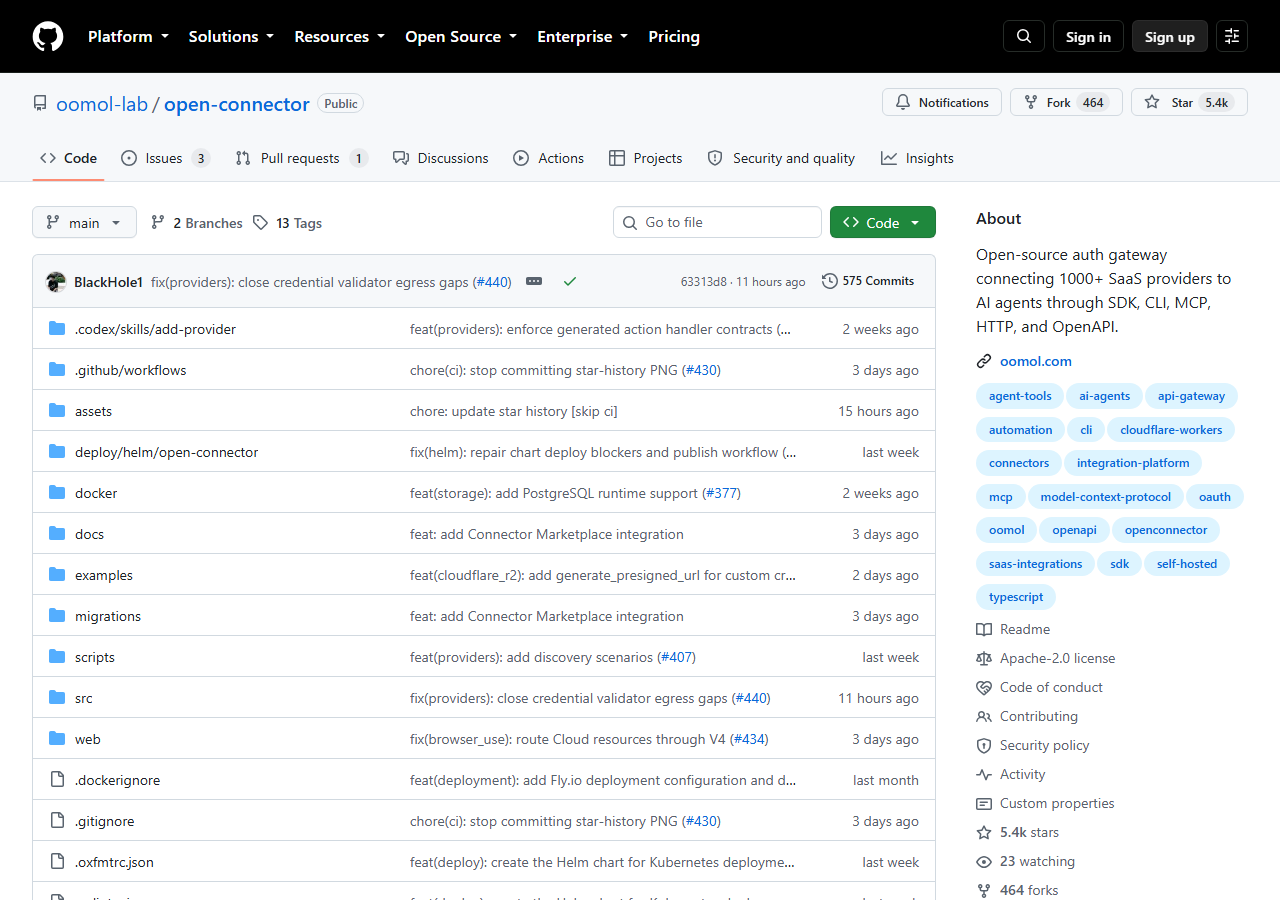This screenshot has height=900, width=1280.
Task: Open the open-connector repository link
Action: (x=237, y=104)
